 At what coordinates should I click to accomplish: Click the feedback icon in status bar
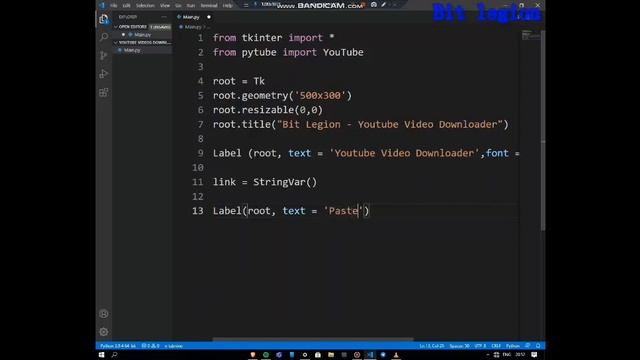[x=528, y=346]
